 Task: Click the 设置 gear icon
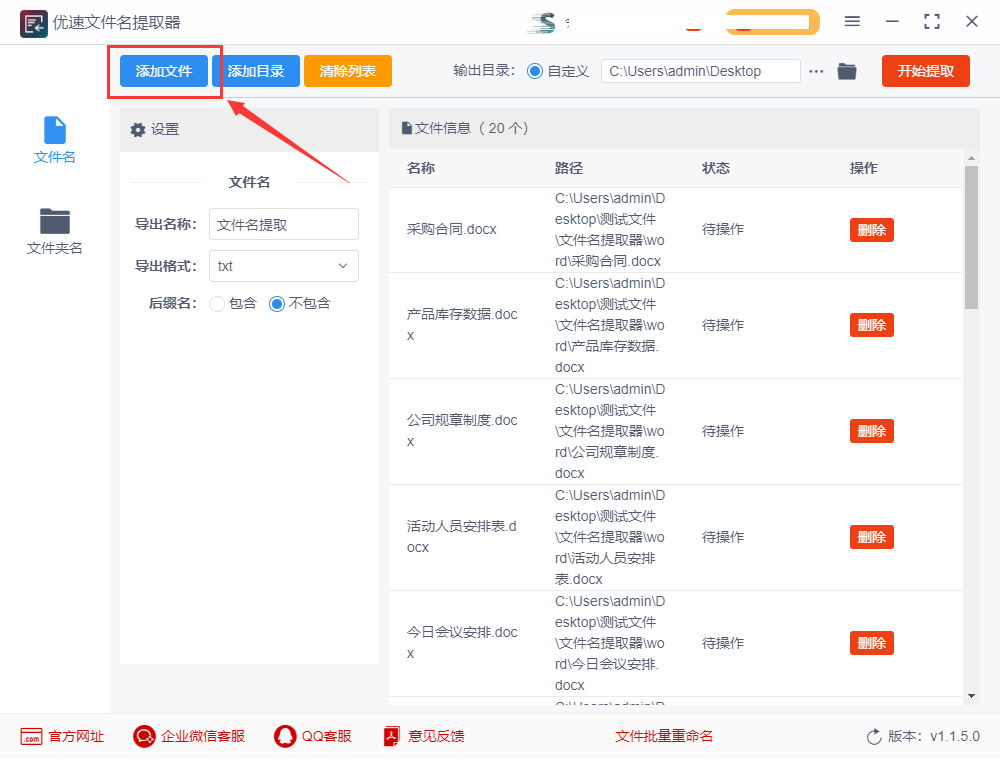138,130
